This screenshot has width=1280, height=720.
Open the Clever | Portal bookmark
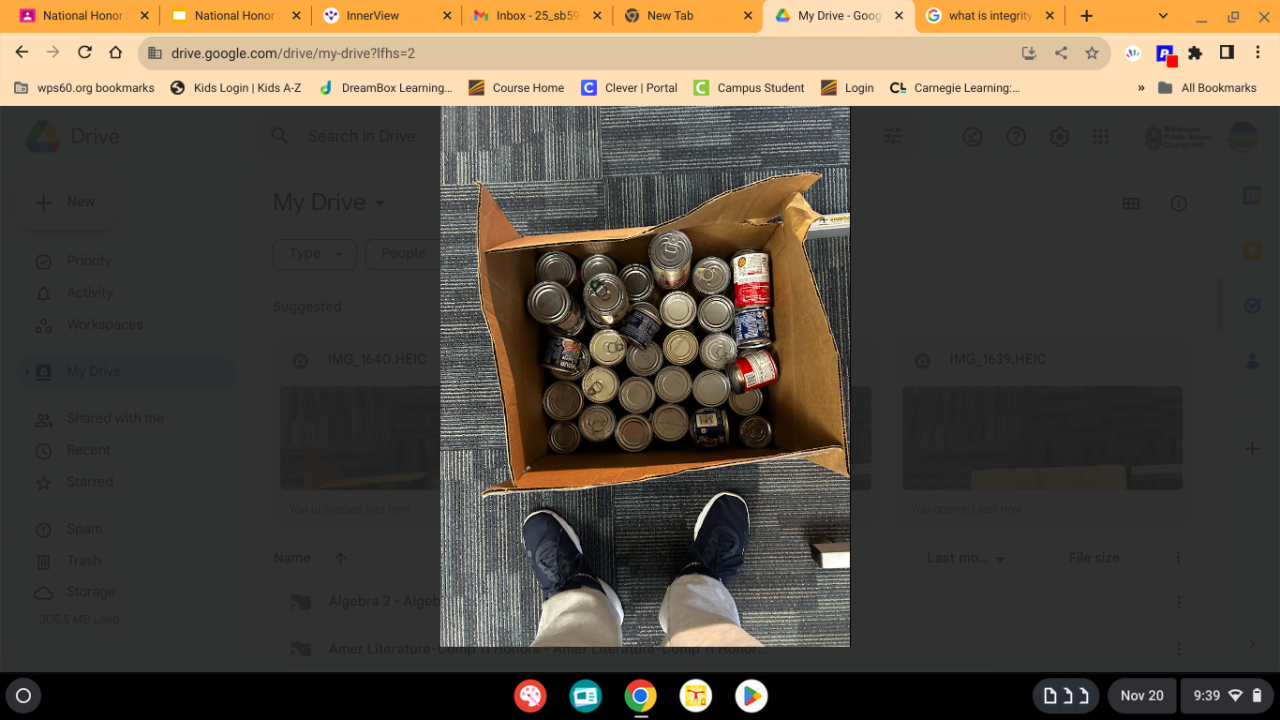pyautogui.click(x=630, y=88)
